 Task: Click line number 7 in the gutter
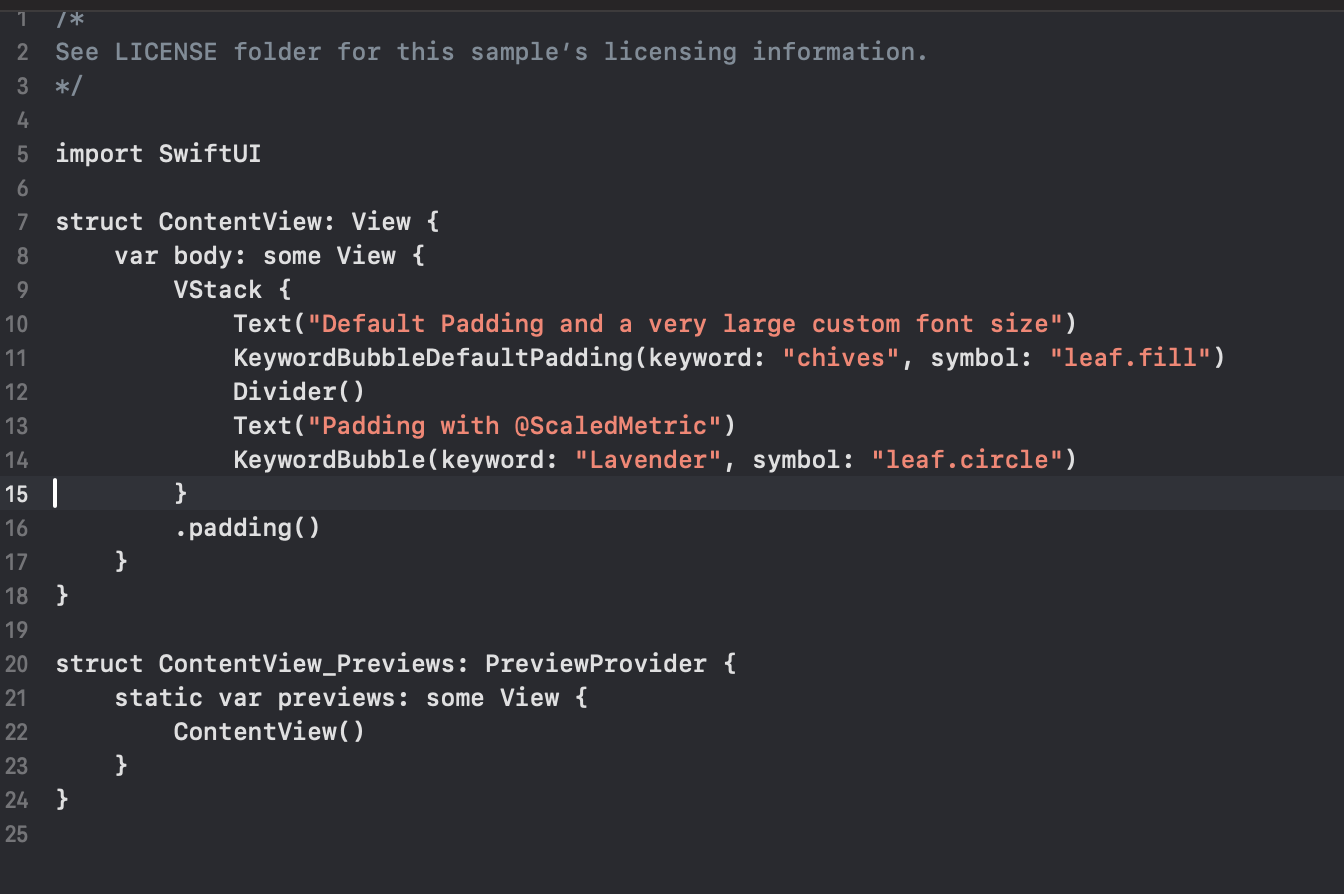[x=24, y=222]
